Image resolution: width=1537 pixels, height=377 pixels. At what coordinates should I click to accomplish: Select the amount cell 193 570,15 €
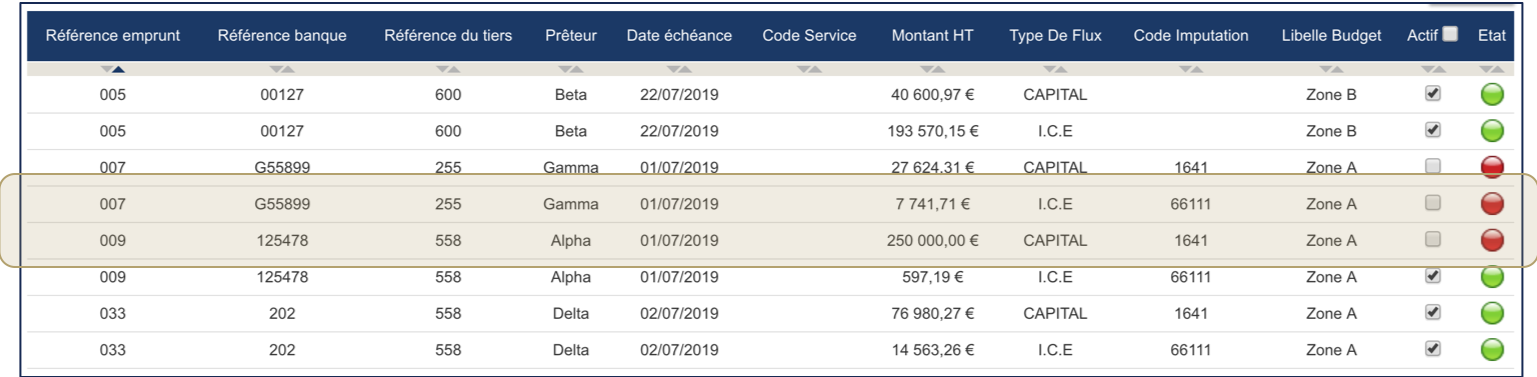coord(933,131)
